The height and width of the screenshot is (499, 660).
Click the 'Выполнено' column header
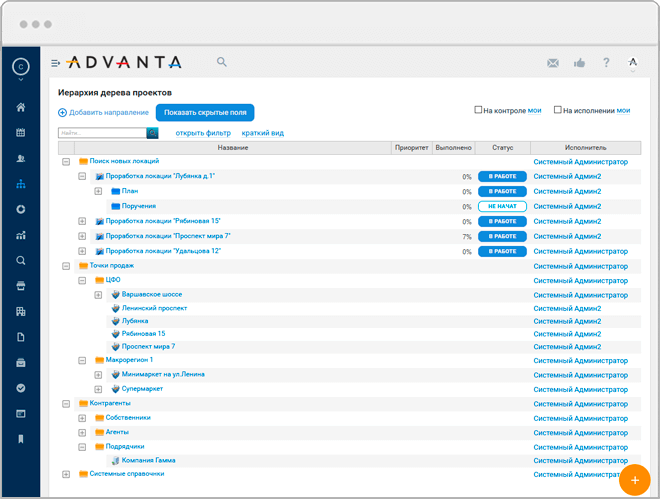(453, 148)
